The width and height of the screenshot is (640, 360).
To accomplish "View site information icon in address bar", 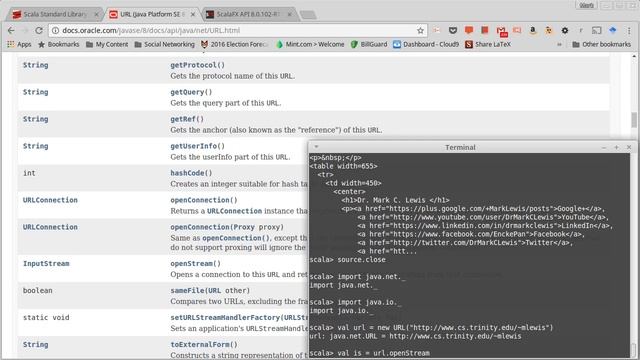I will pyautogui.click(x=56, y=30).
